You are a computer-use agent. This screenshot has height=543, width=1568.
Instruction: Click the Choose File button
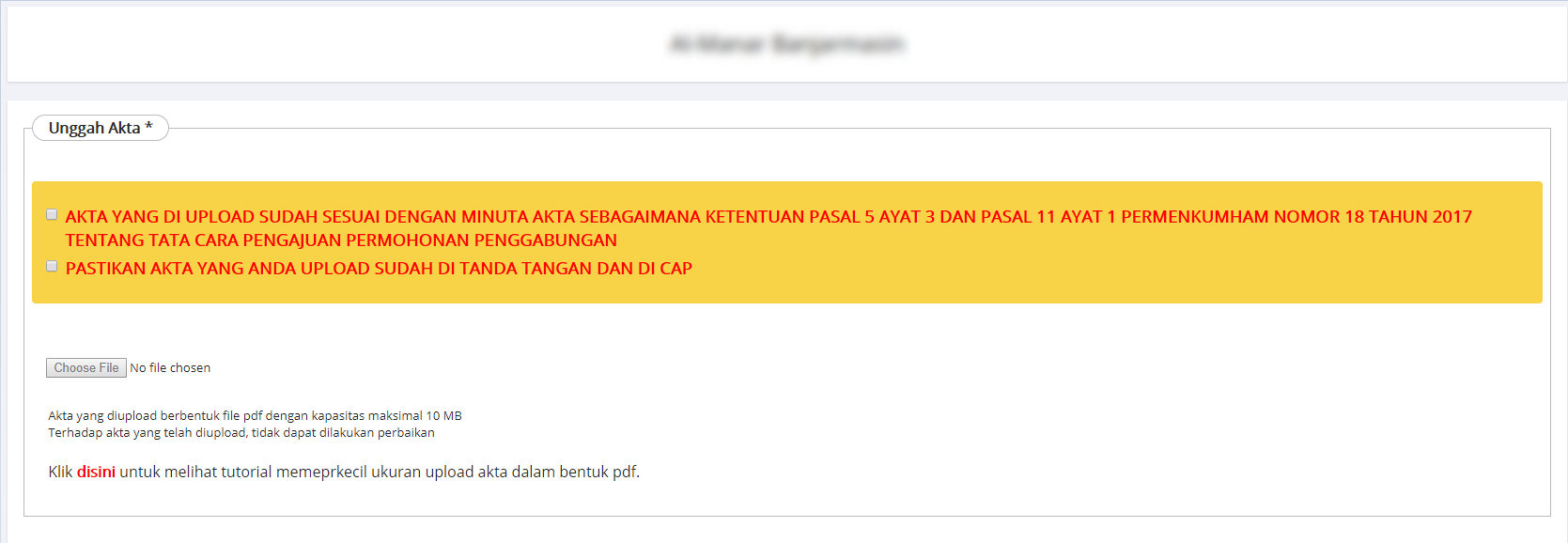click(86, 368)
